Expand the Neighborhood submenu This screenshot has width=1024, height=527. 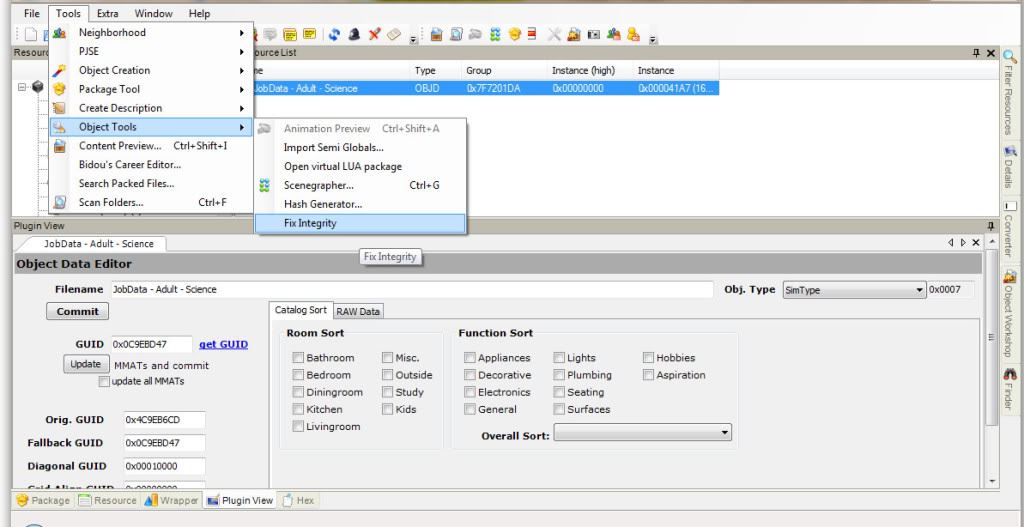click(152, 33)
